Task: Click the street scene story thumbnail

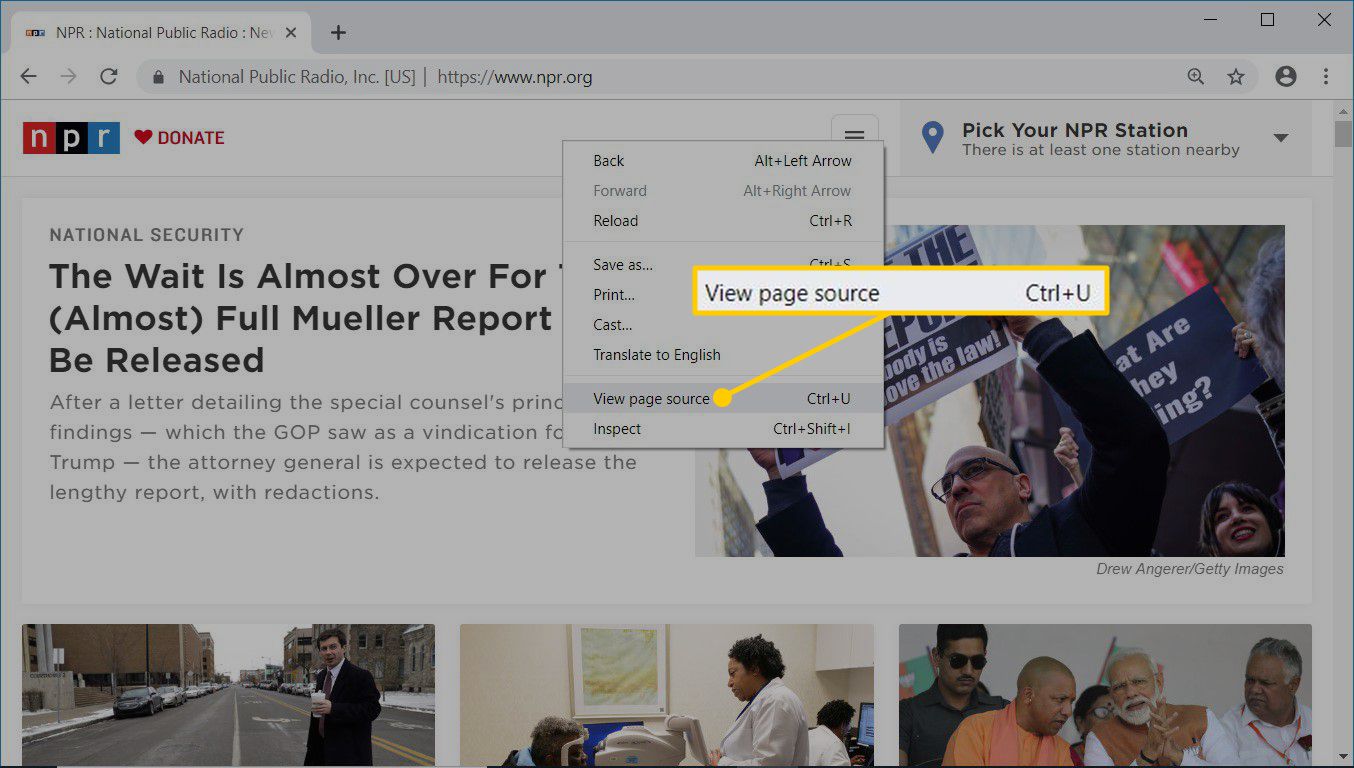Action: (228, 695)
